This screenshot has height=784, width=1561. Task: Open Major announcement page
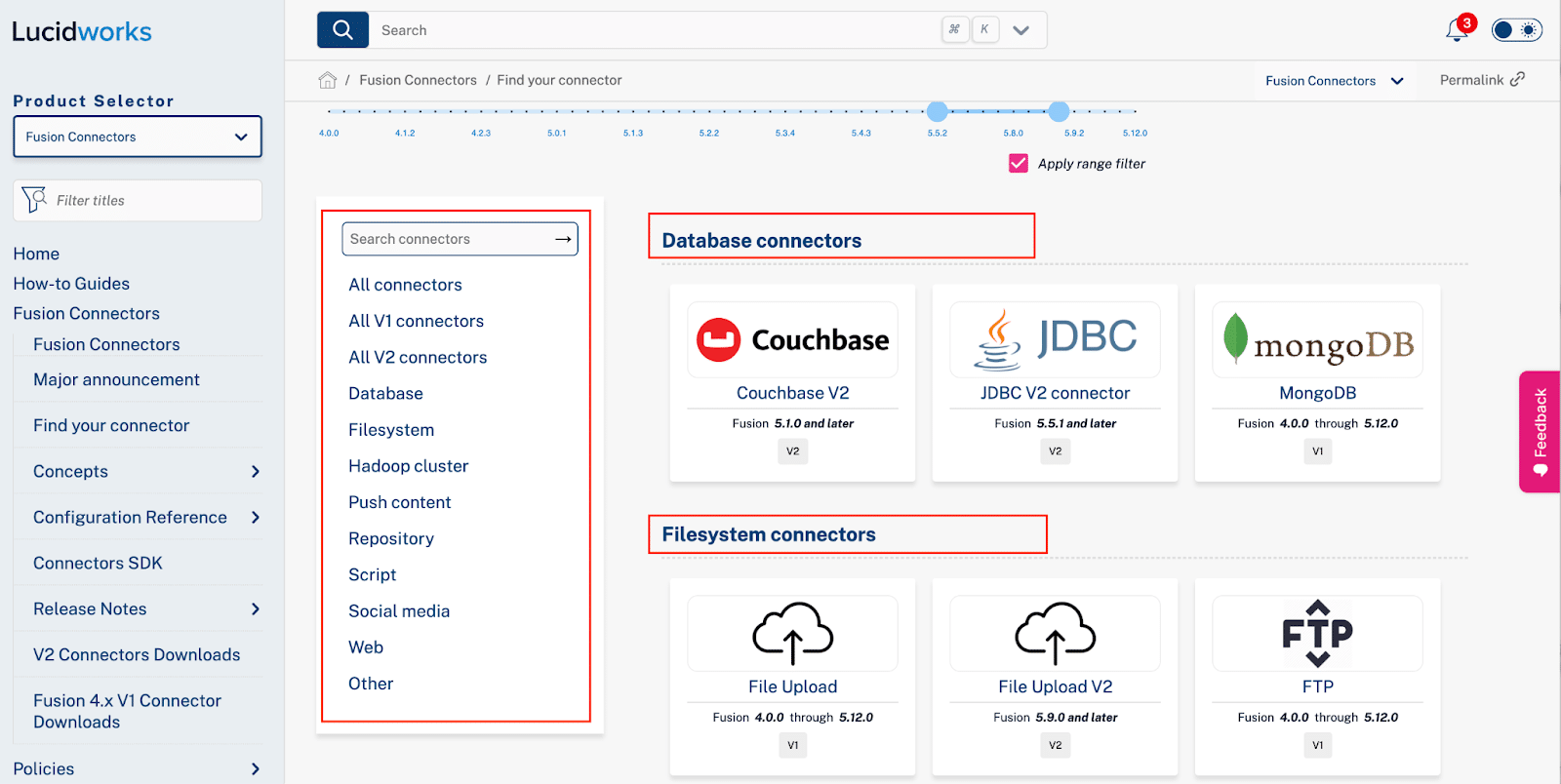pos(116,379)
